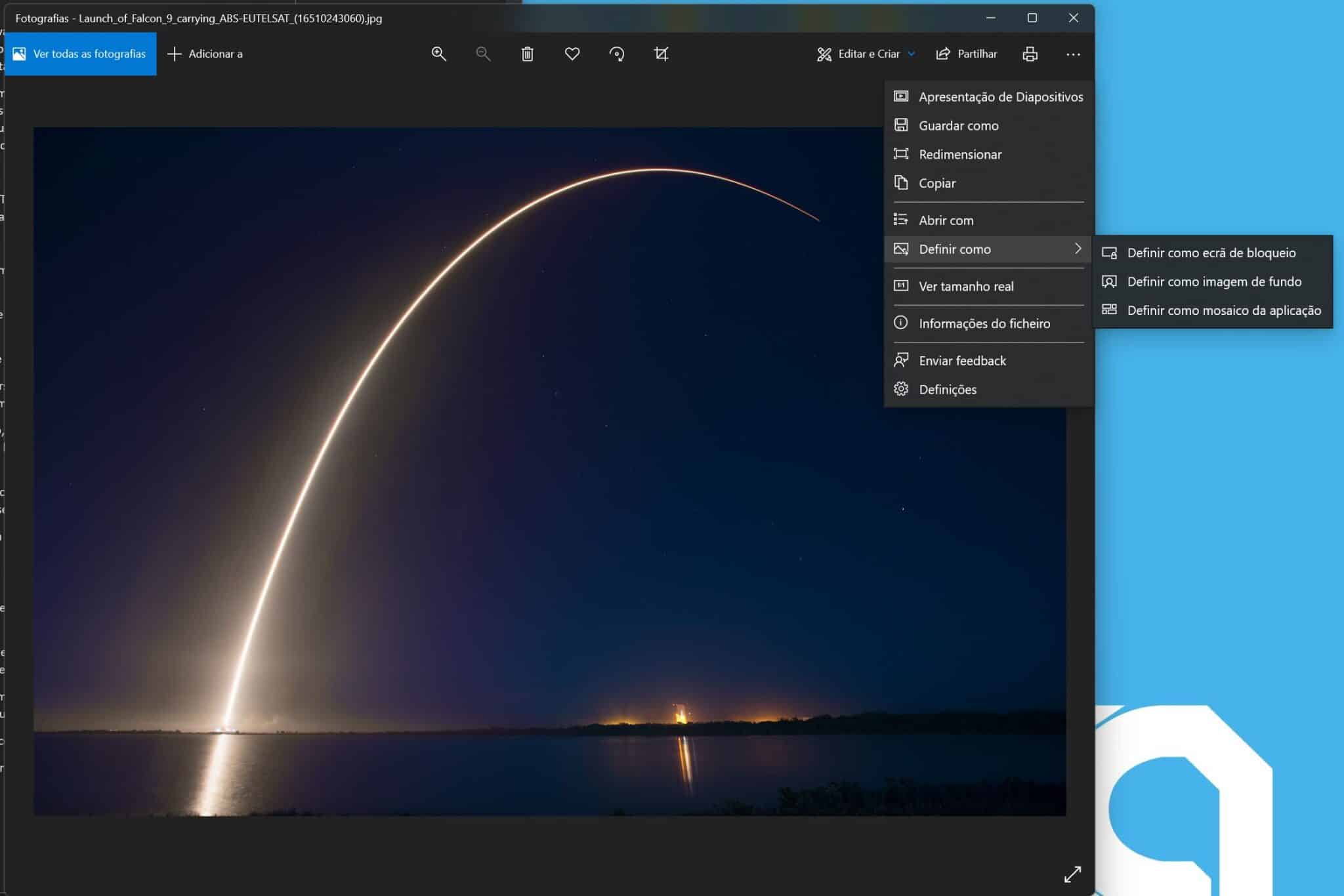The width and height of the screenshot is (1344, 896).
Task: Click the zoom out magnifier icon
Action: (x=483, y=54)
